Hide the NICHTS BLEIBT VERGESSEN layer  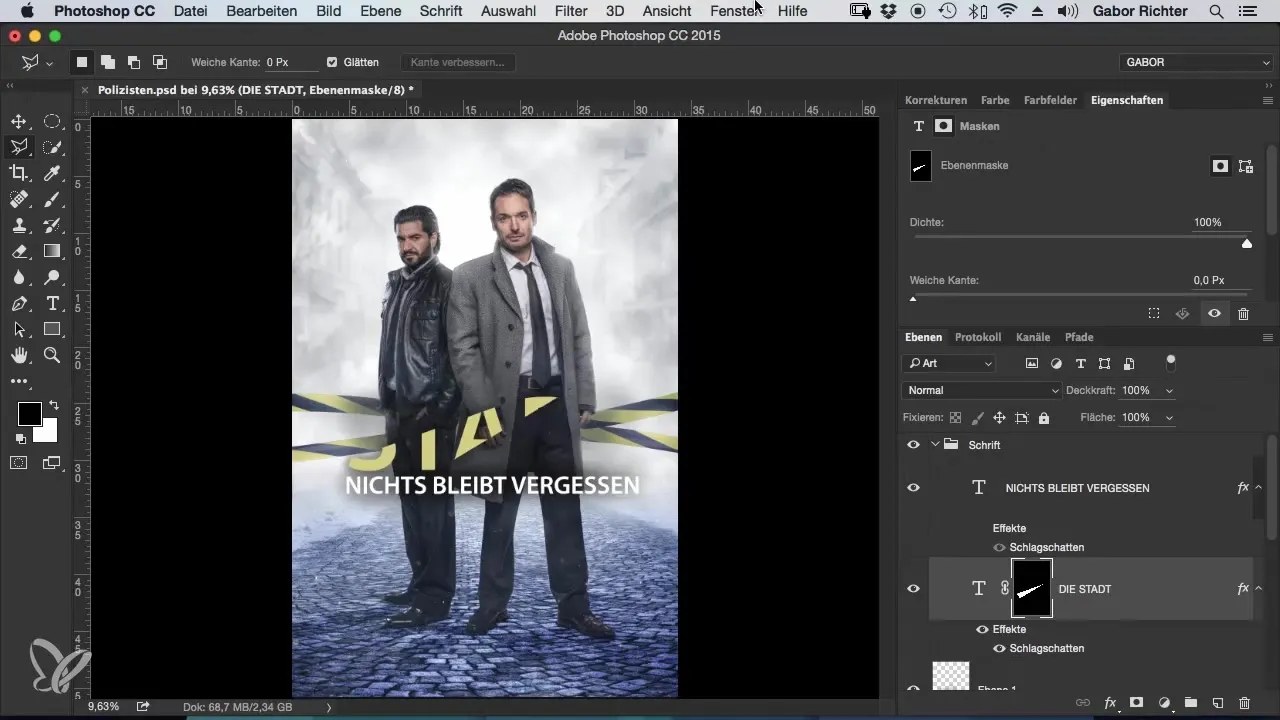pos(913,488)
